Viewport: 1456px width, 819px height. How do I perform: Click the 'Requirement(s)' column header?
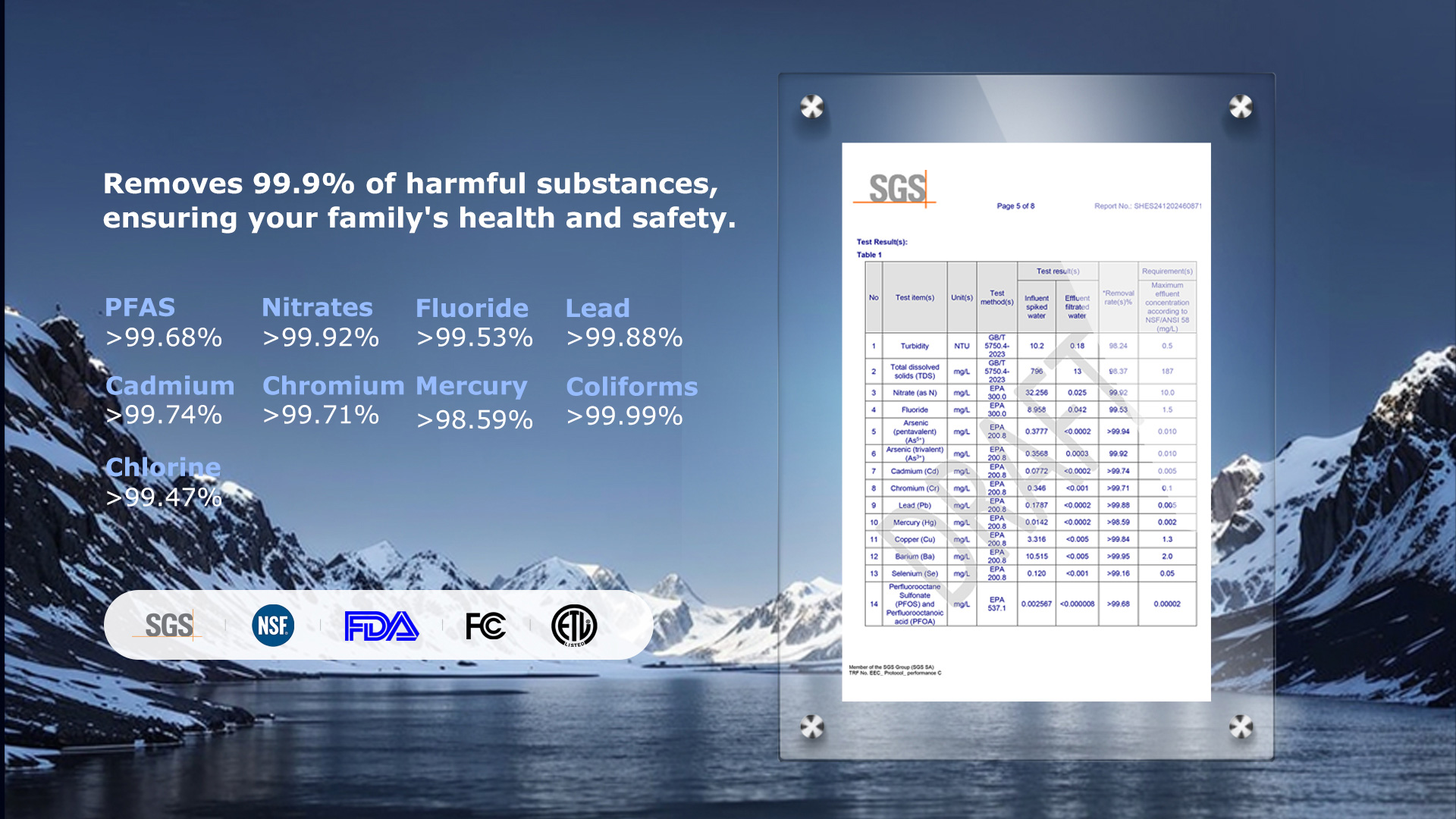1167,271
